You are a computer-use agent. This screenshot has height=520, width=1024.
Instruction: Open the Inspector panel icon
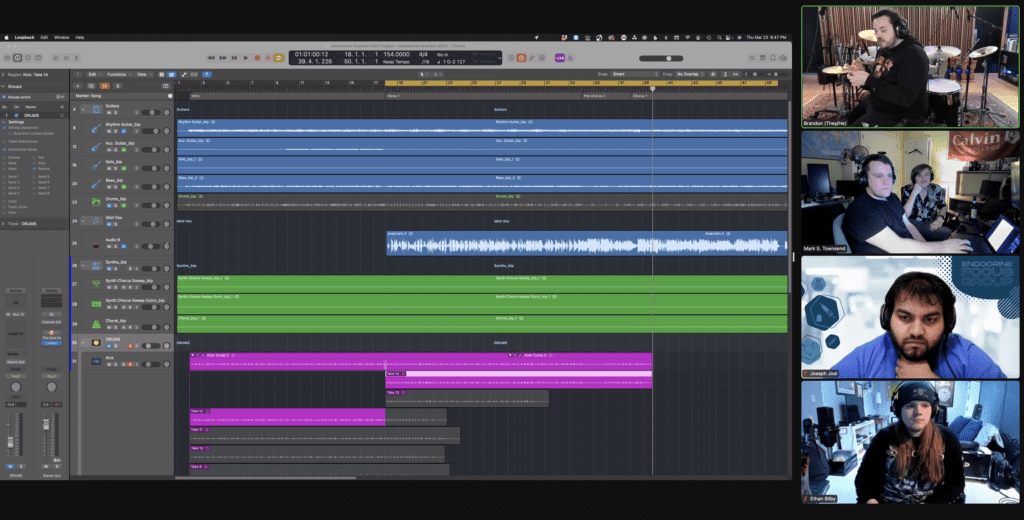[x=17, y=57]
